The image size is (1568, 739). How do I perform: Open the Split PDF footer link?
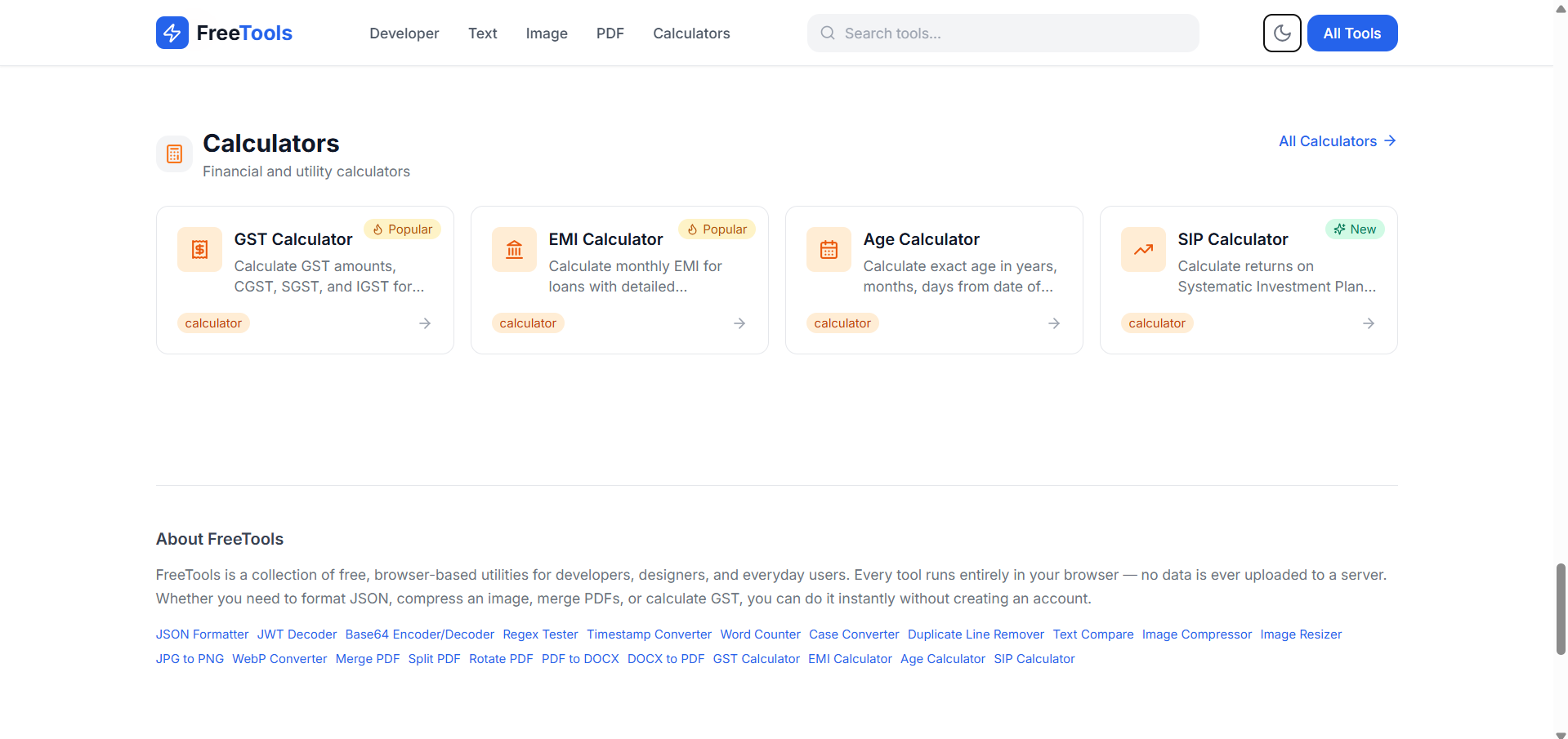(x=434, y=659)
